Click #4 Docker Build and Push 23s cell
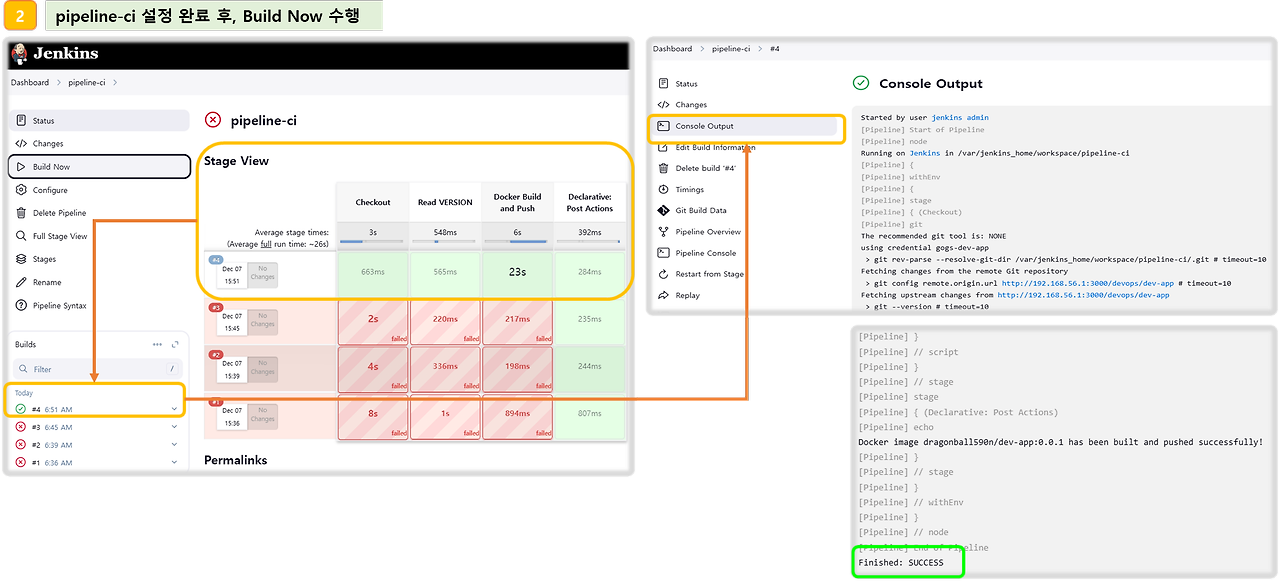The width and height of the screenshot is (1280, 581). pyautogui.click(x=517, y=272)
